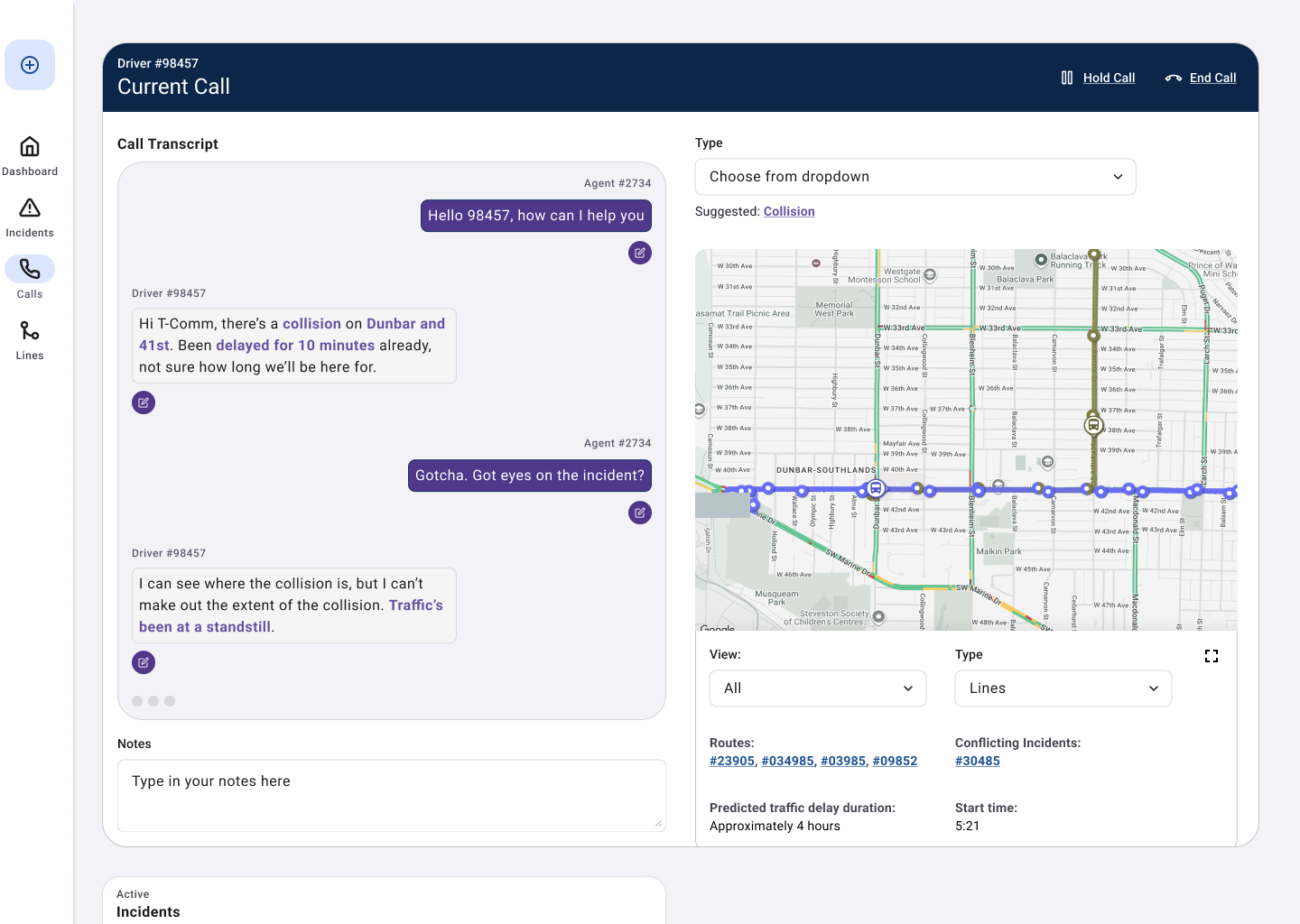1300x924 pixels.
Task: Open the Calls section
Action: click(x=30, y=279)
